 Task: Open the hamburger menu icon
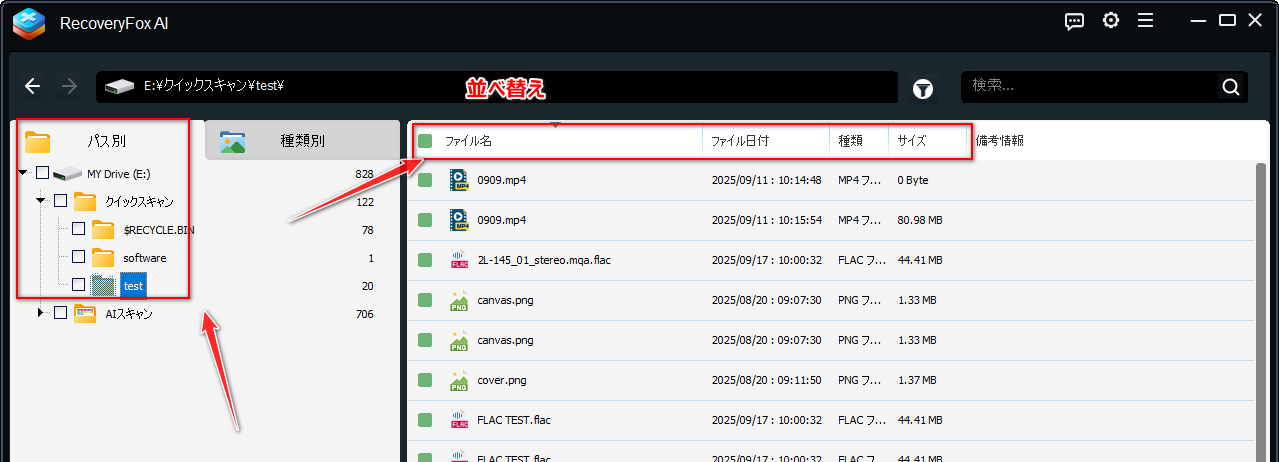pos(1145,21)
